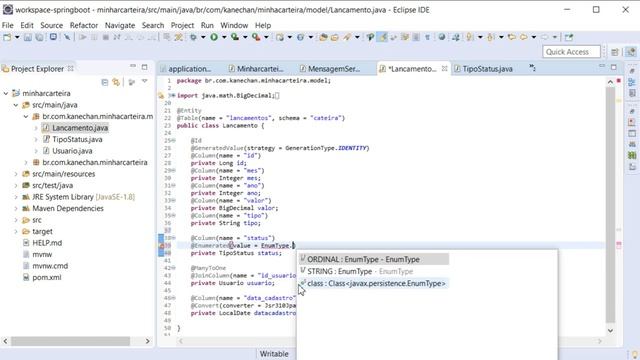Open the Search menu
This screenshot has height=360, width=640.
[x=153, y=25]
